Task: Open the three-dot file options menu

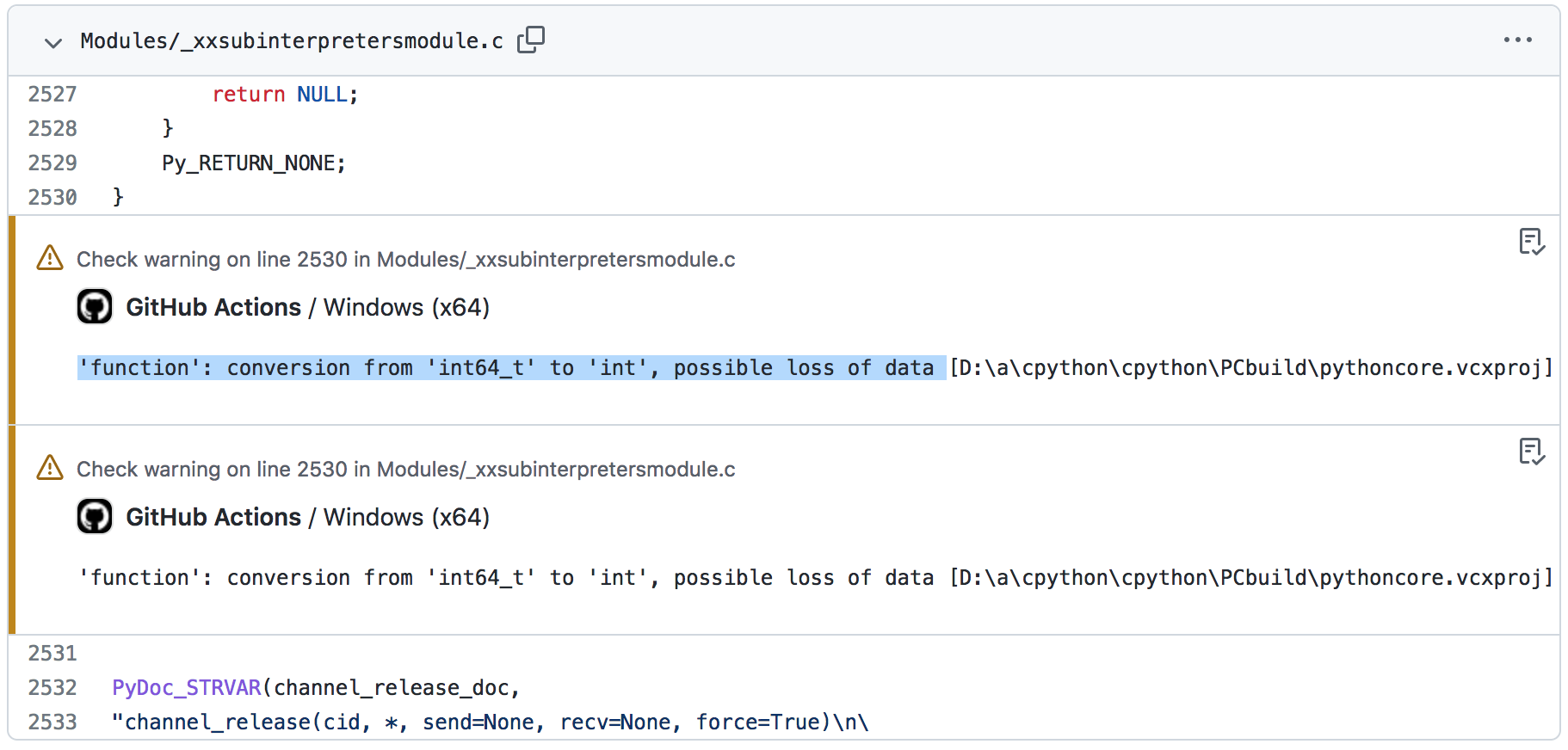Action: click(1517, 40)
